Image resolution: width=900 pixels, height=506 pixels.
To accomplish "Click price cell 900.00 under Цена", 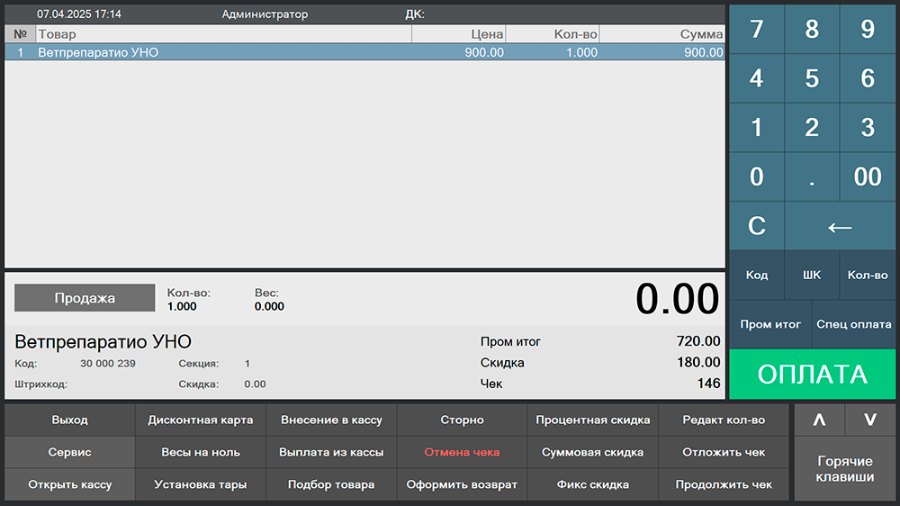I will pyautogui.click(x=484, y=53).
